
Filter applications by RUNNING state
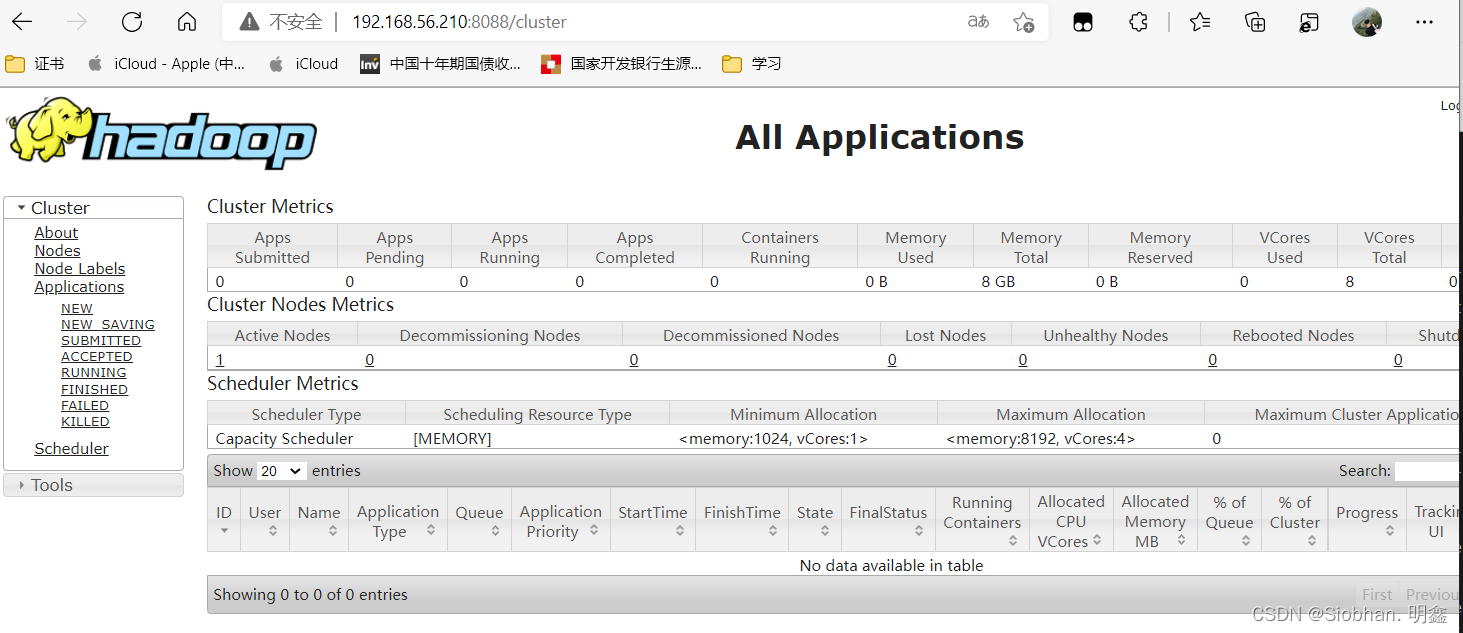pos(93,373)
